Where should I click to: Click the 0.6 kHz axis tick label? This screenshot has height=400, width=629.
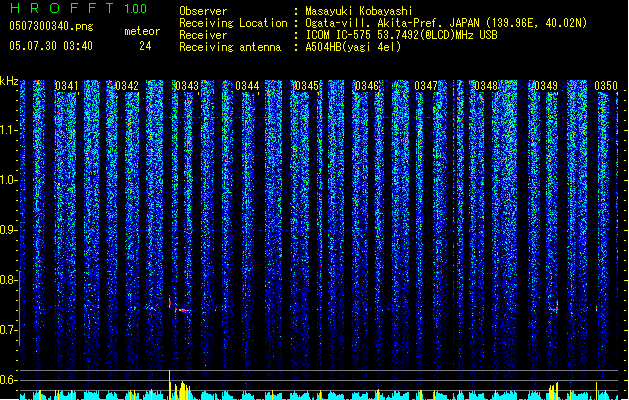(9, 380)
